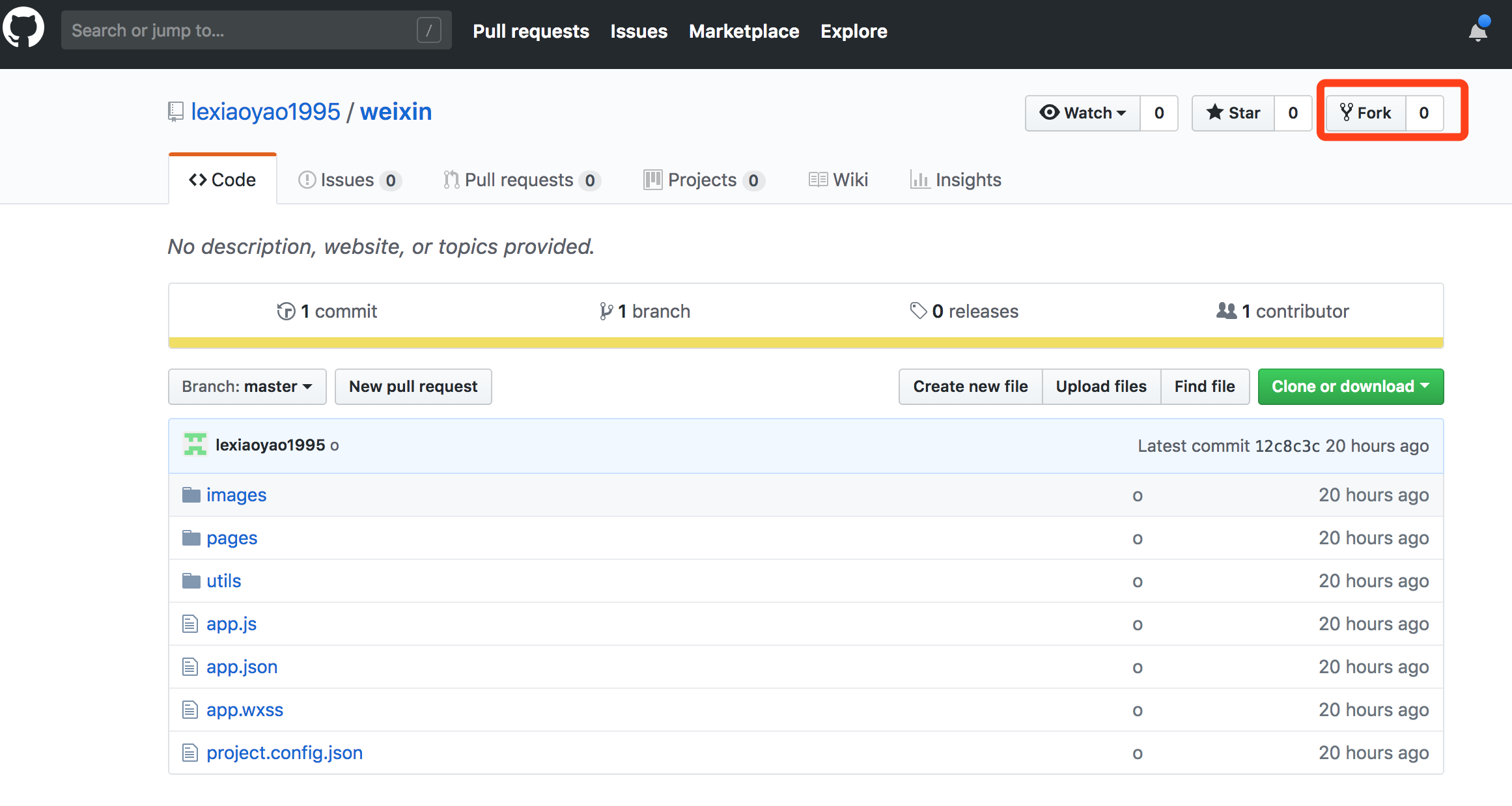Click the images folder icon
Viewport: 1512px width, 806px height.
191,495
